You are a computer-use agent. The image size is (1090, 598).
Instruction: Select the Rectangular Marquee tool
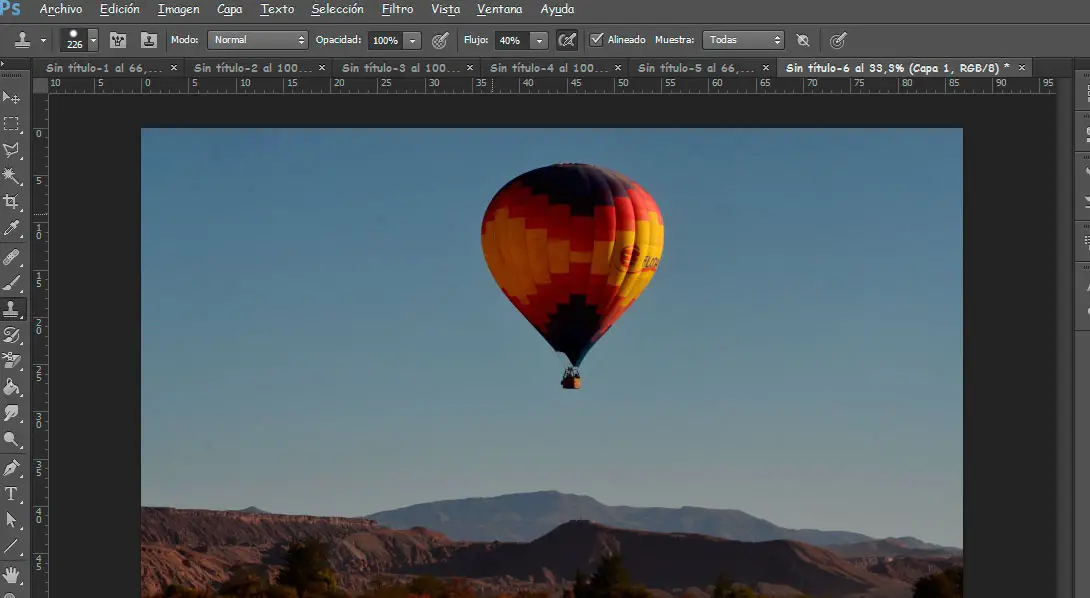coord(12,124)
